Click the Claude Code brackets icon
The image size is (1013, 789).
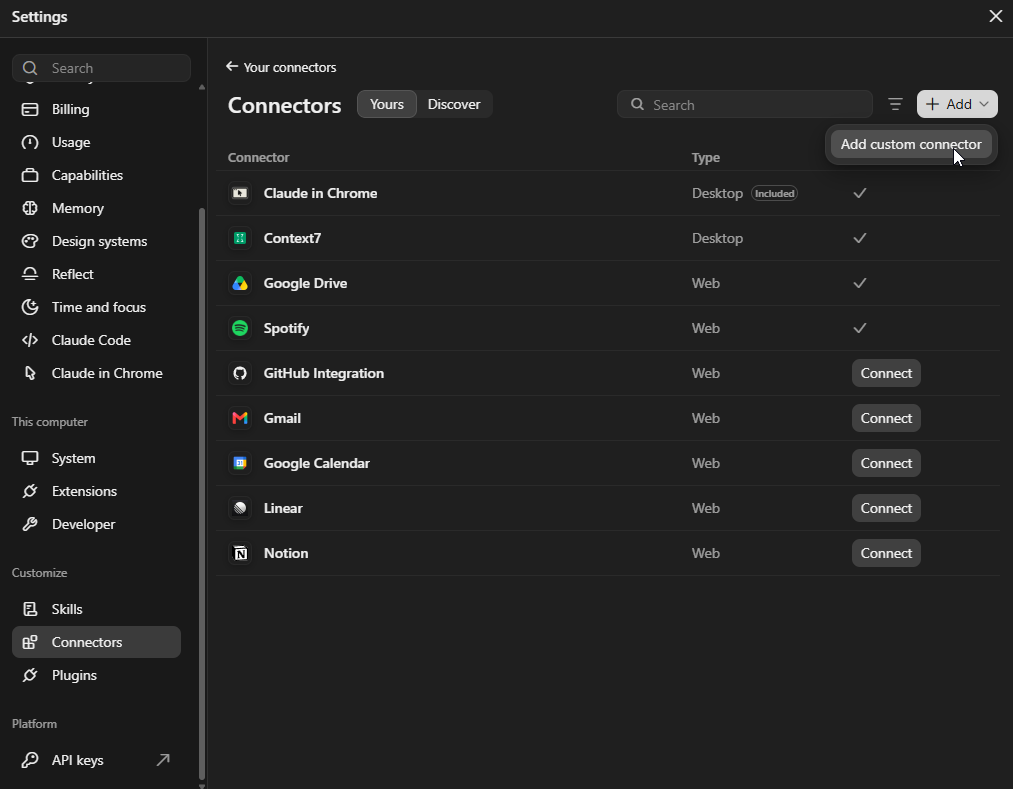tap(30, 340)
